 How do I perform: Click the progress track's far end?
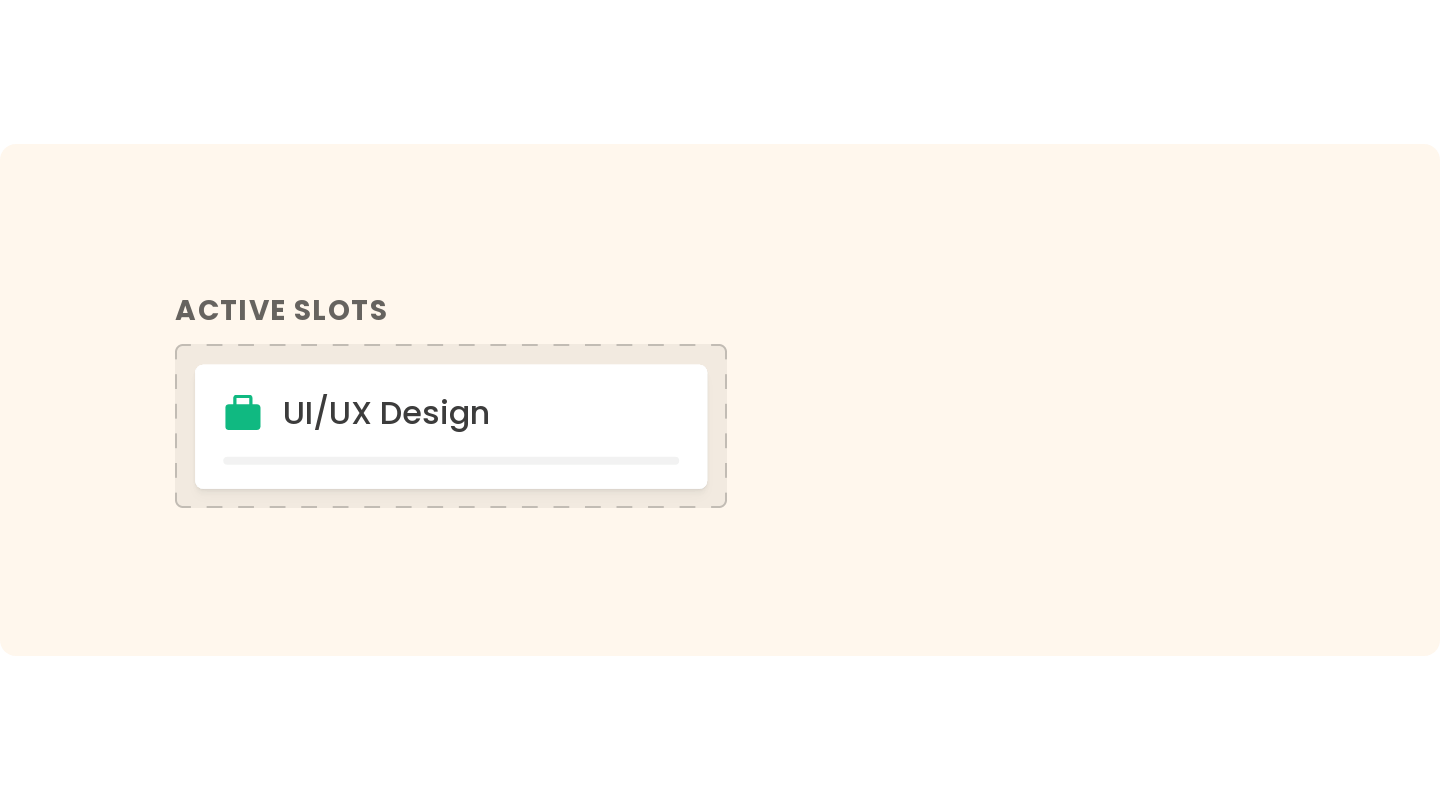click(675, 461)
